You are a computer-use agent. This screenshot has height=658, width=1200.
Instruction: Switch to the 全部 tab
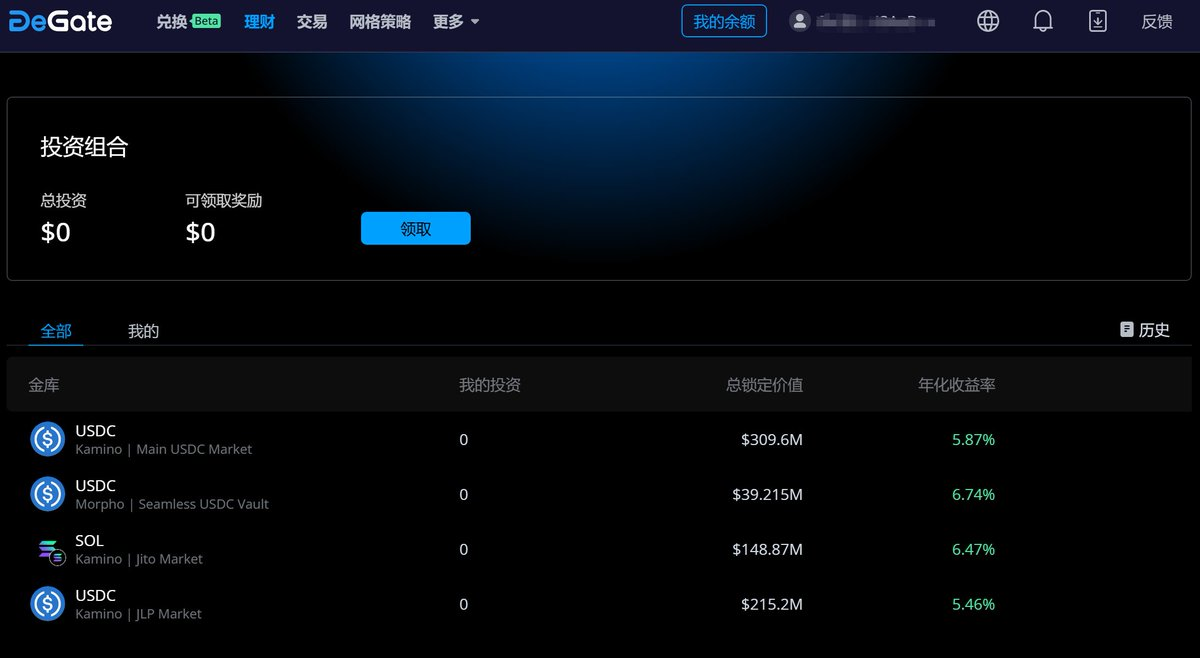click(x=56, y=331)
